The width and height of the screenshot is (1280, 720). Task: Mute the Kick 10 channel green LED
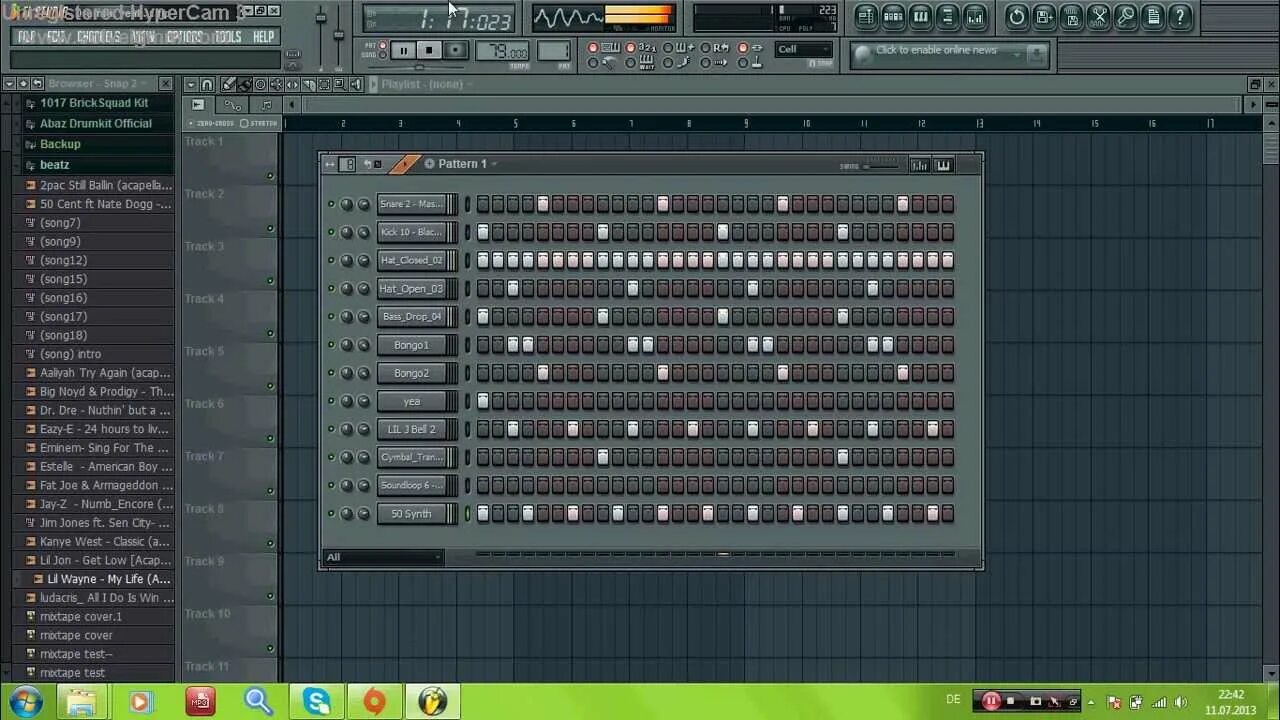coord(331,232)
